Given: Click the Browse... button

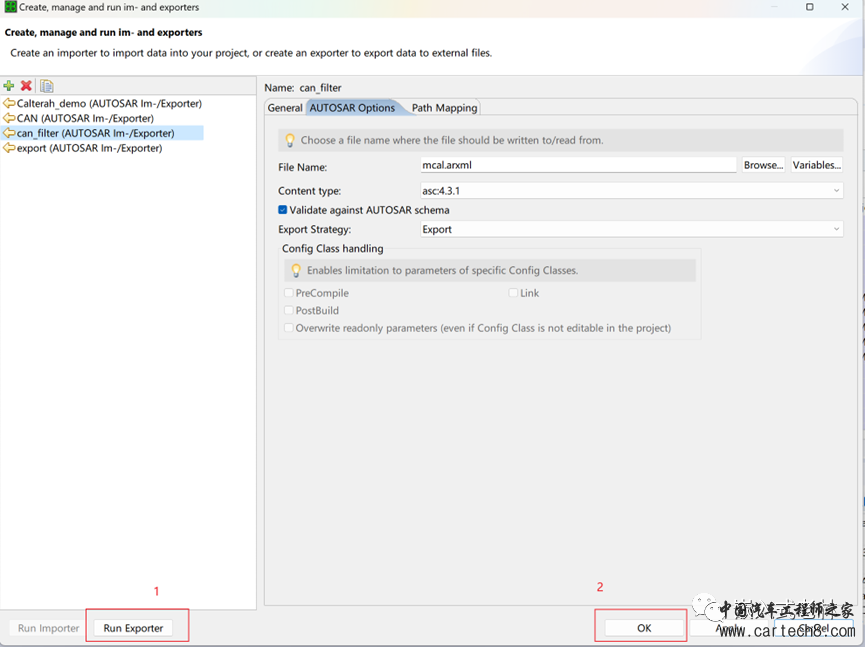Looking at the screenshot, I should pos(763,165).
